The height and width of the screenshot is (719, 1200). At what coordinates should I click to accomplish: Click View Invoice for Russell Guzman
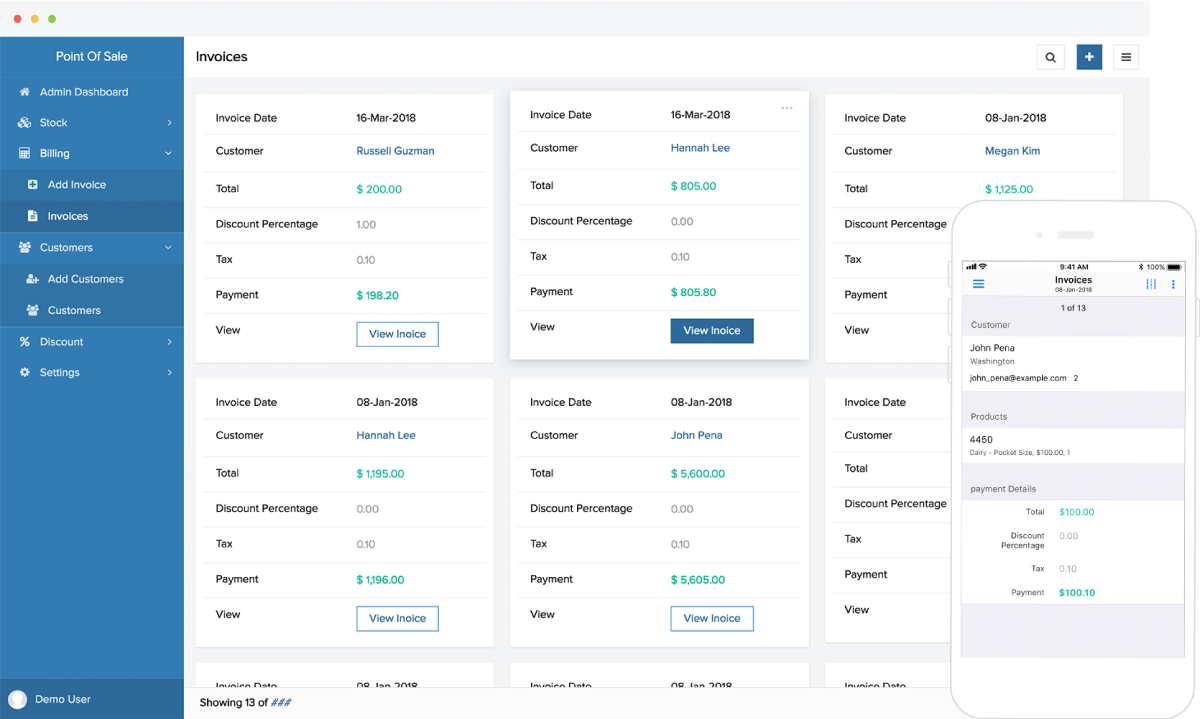397,334
